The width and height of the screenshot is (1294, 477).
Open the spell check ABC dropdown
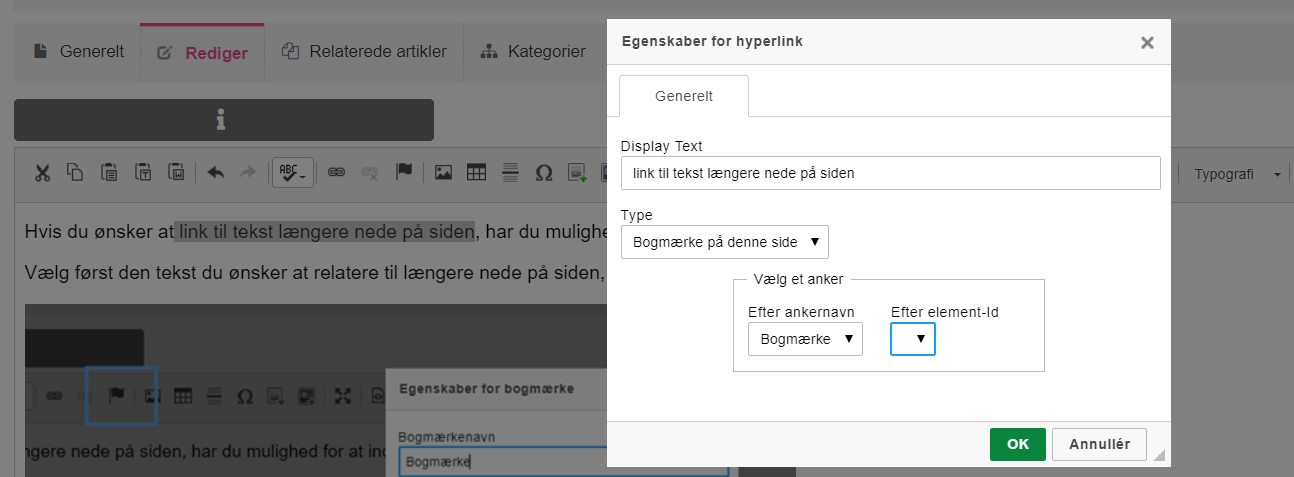[x=294, y=172]
